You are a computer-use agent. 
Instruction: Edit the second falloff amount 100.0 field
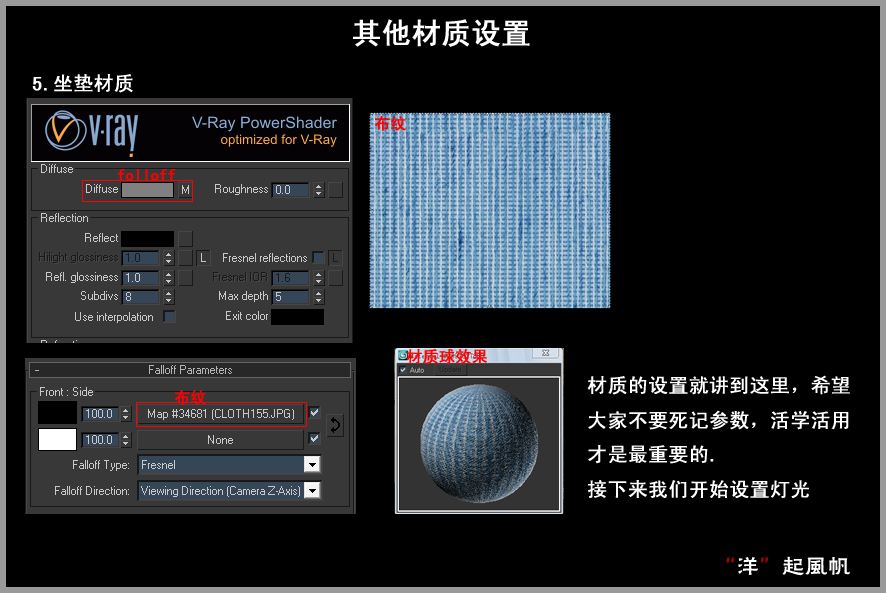coord(101,440)
